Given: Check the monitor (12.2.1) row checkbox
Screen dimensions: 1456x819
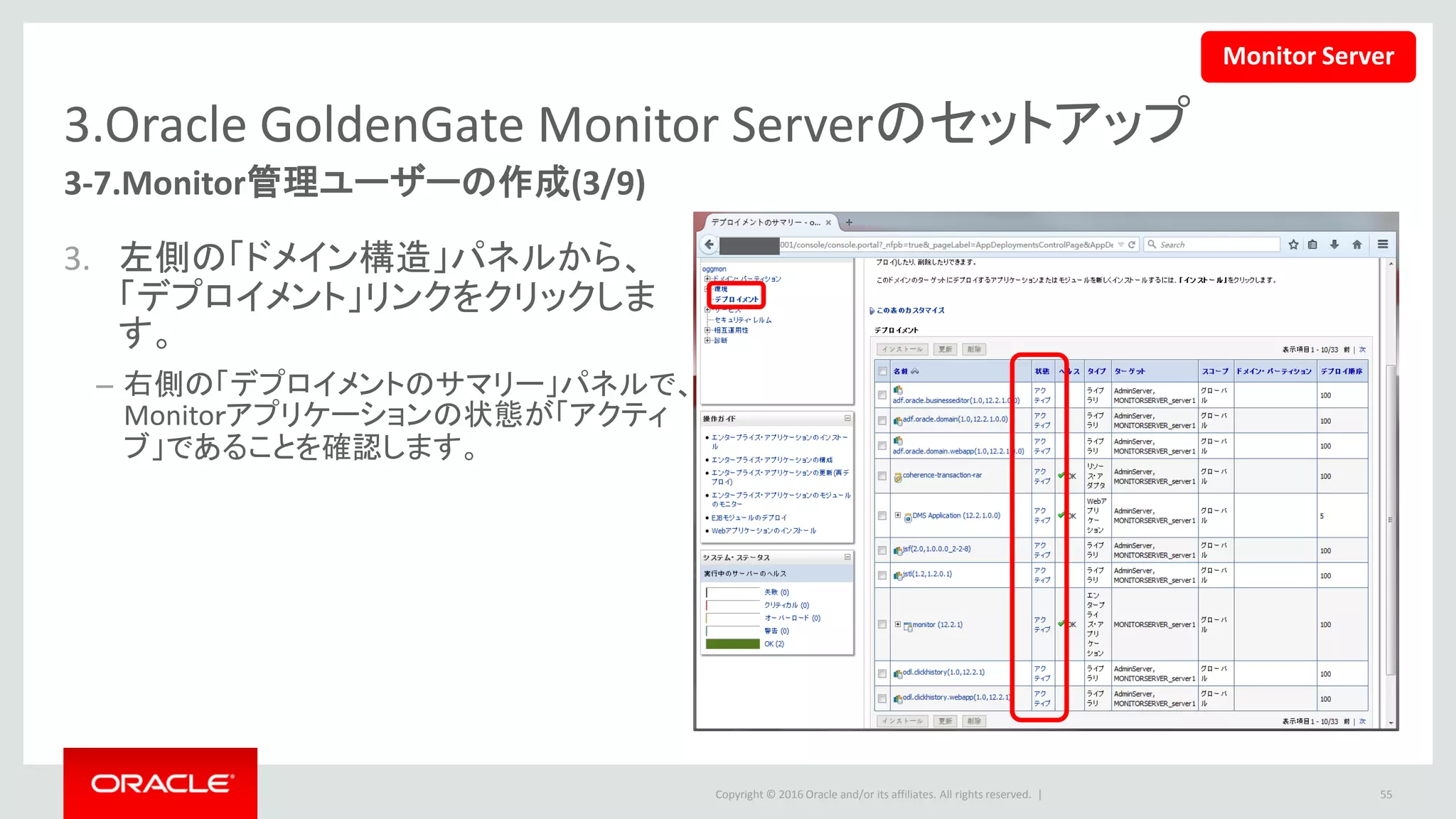Looking at the screenshot, I should click(882, 624).
